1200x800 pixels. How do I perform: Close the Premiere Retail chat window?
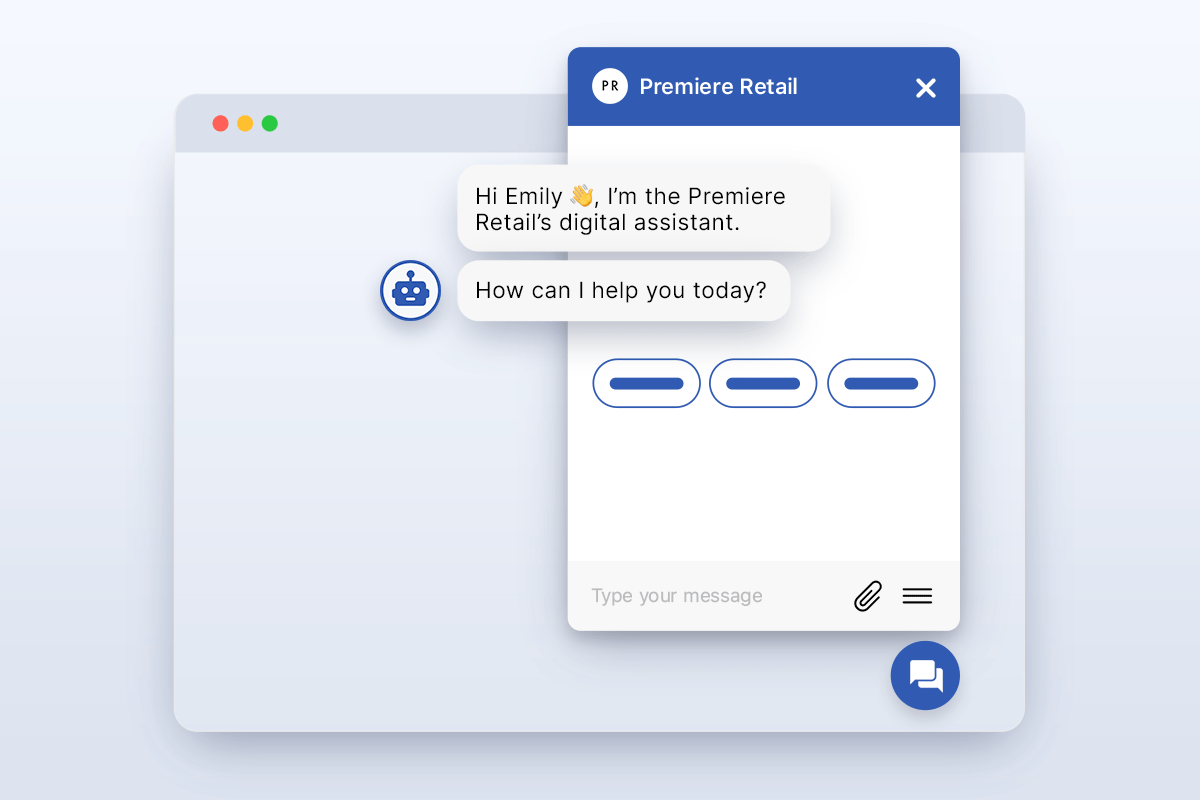[925, 88]
